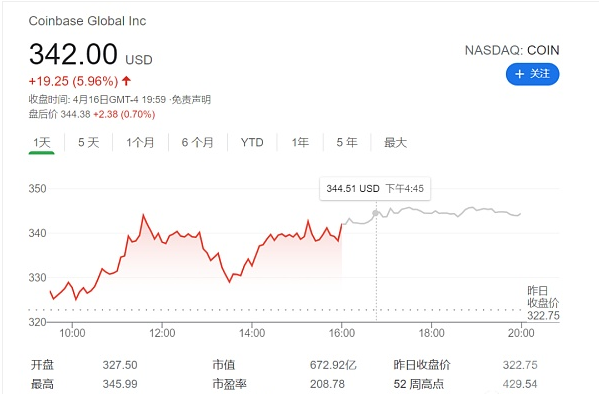Click the 344.51 USD price tooltip
Image resolution: width=599 pixels, height=394 pixels.
click(375, 188)
